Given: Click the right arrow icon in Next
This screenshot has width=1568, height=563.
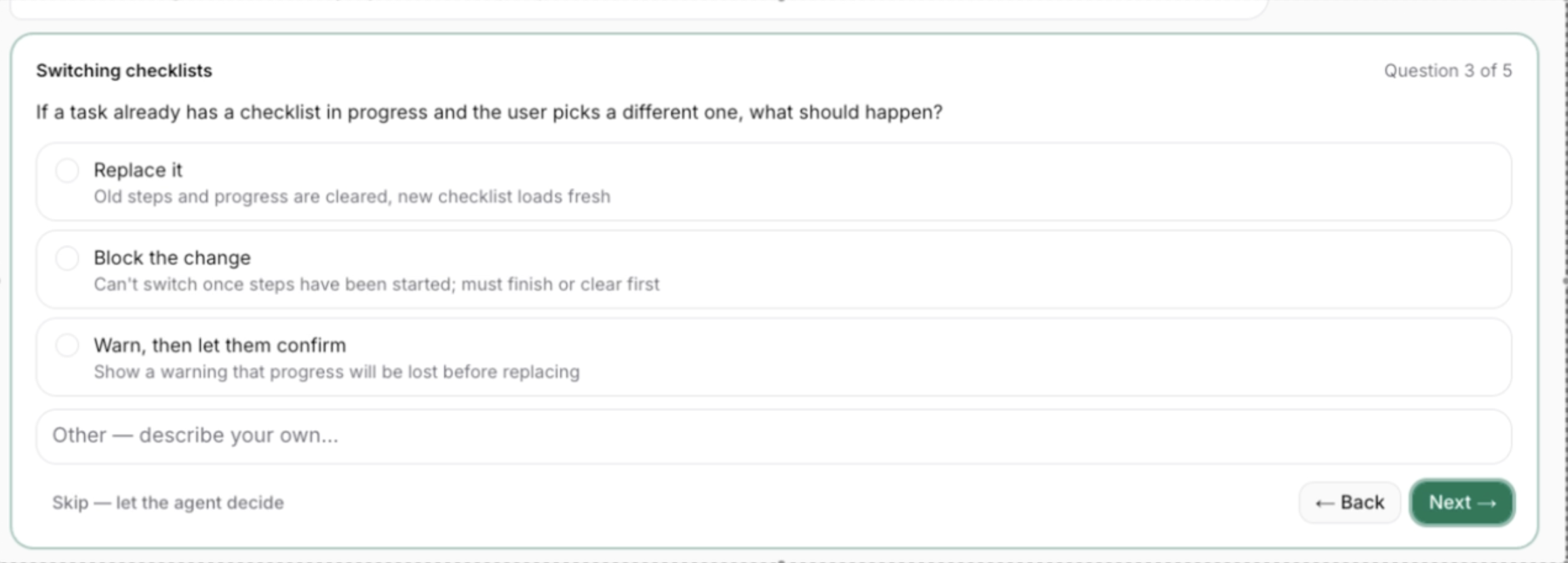Looking at the screenshot, I should click(1487, 503).
